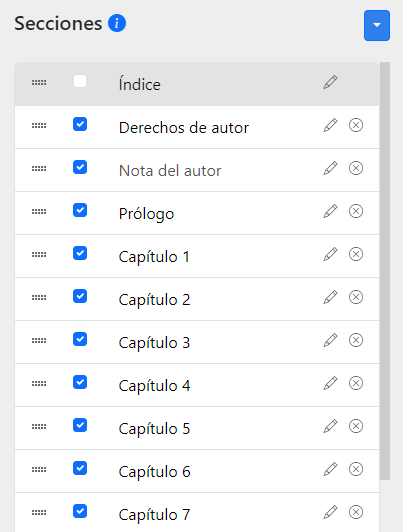
Task: Click the sections list vertical scrollbar
Action: [x=385, y=271]
